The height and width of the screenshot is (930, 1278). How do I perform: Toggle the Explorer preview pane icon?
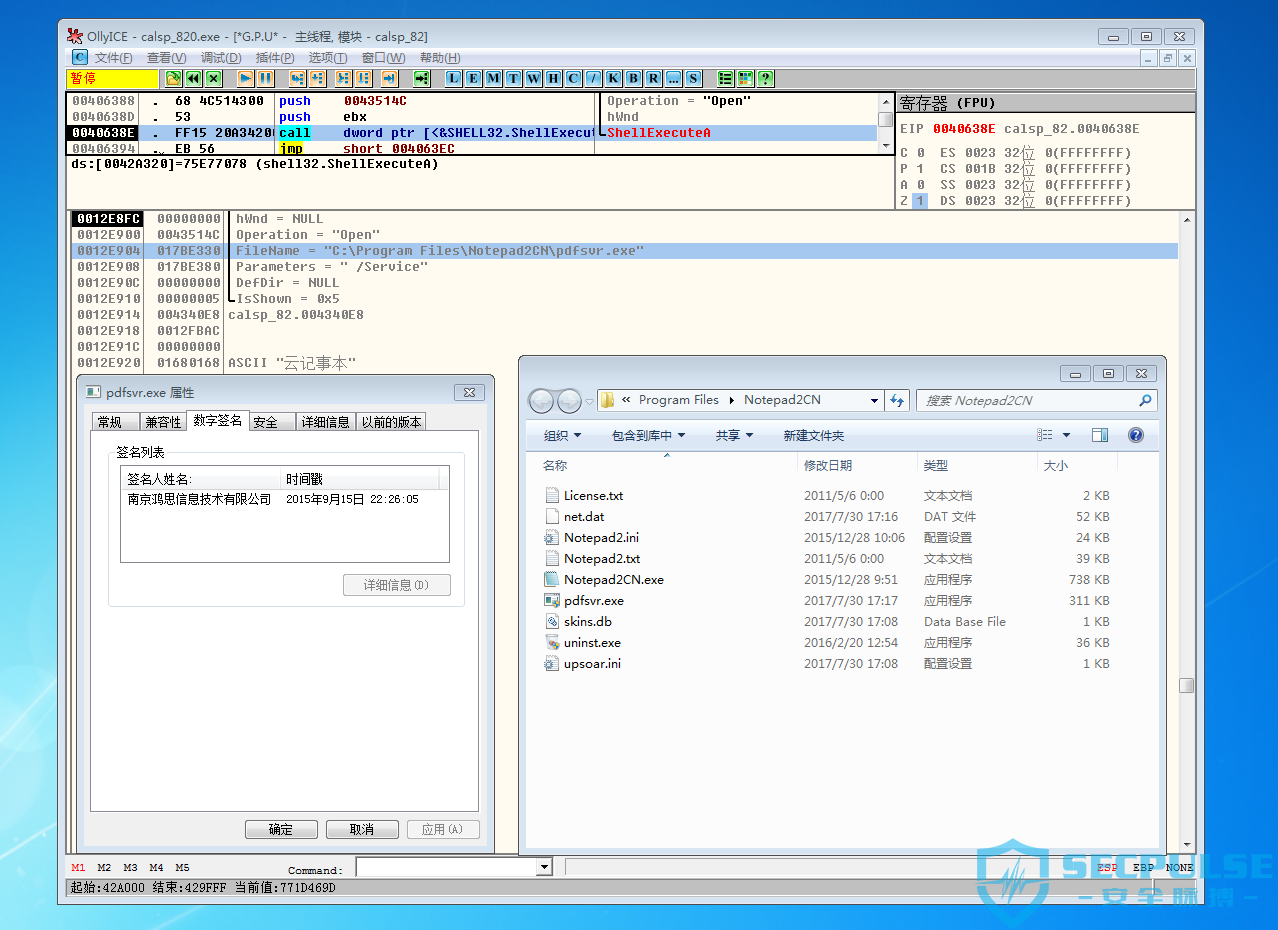[1100, 435]
